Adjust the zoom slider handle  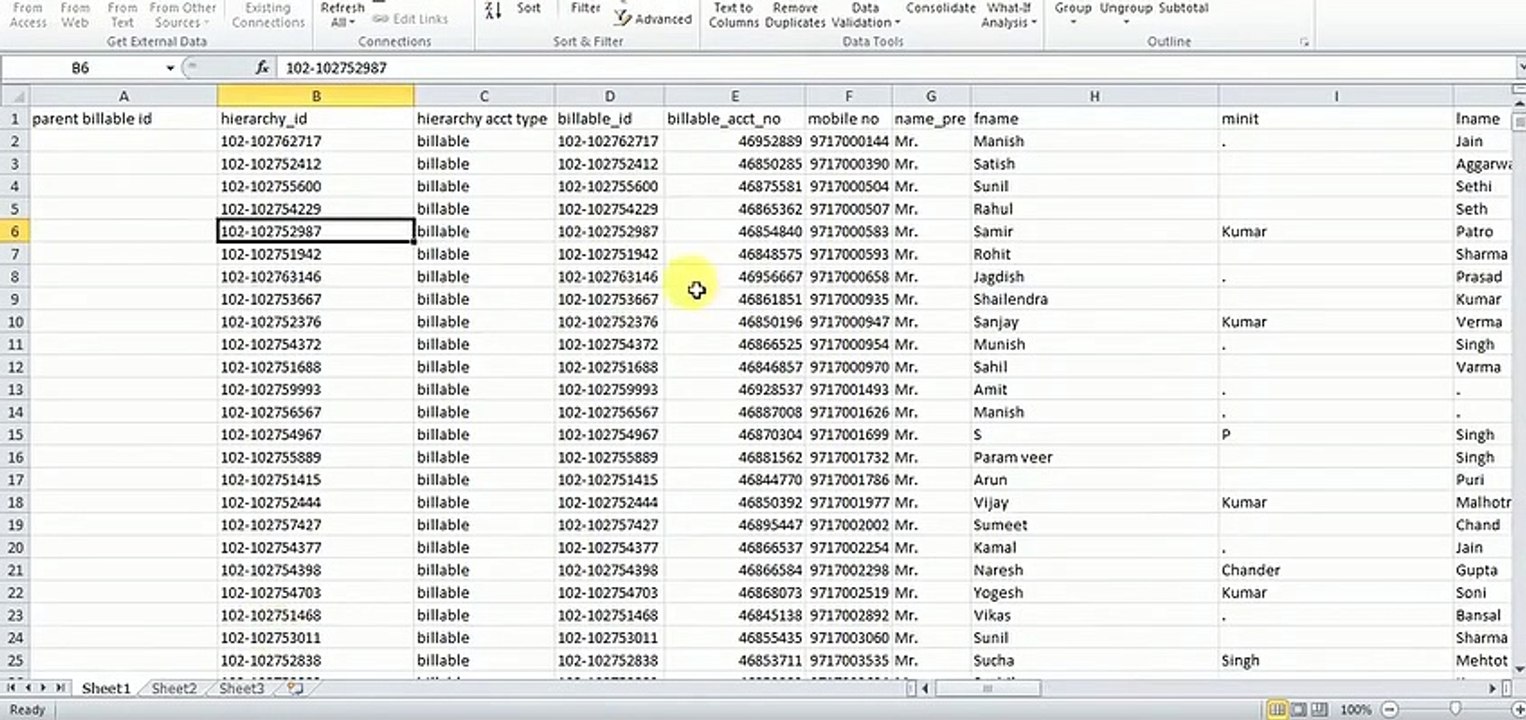click(1455, 710)
